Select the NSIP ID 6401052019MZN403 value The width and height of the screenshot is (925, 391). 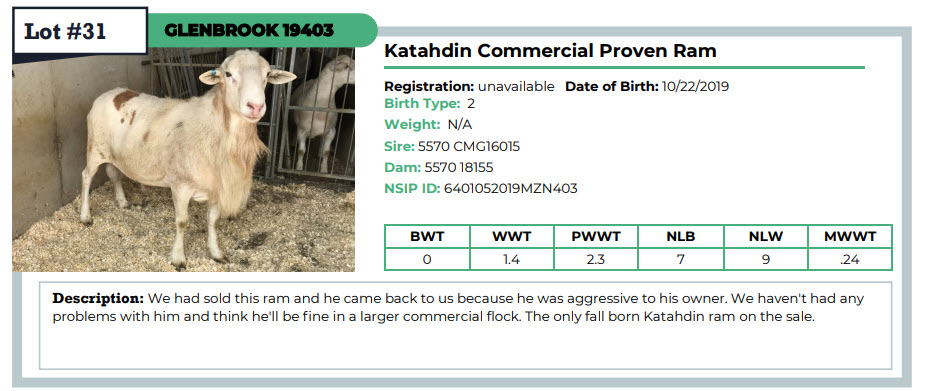tap(510, 189)
